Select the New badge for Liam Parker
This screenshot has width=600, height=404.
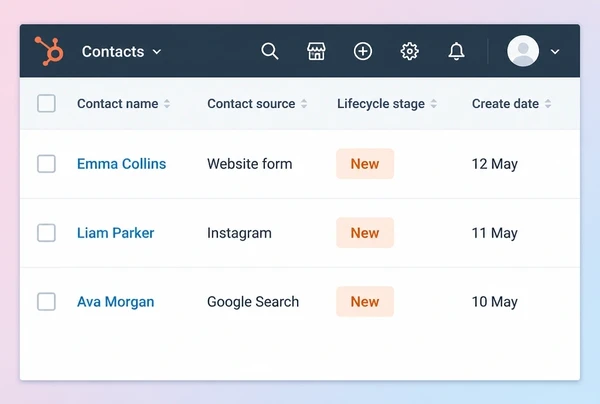[x=365, y=233]
